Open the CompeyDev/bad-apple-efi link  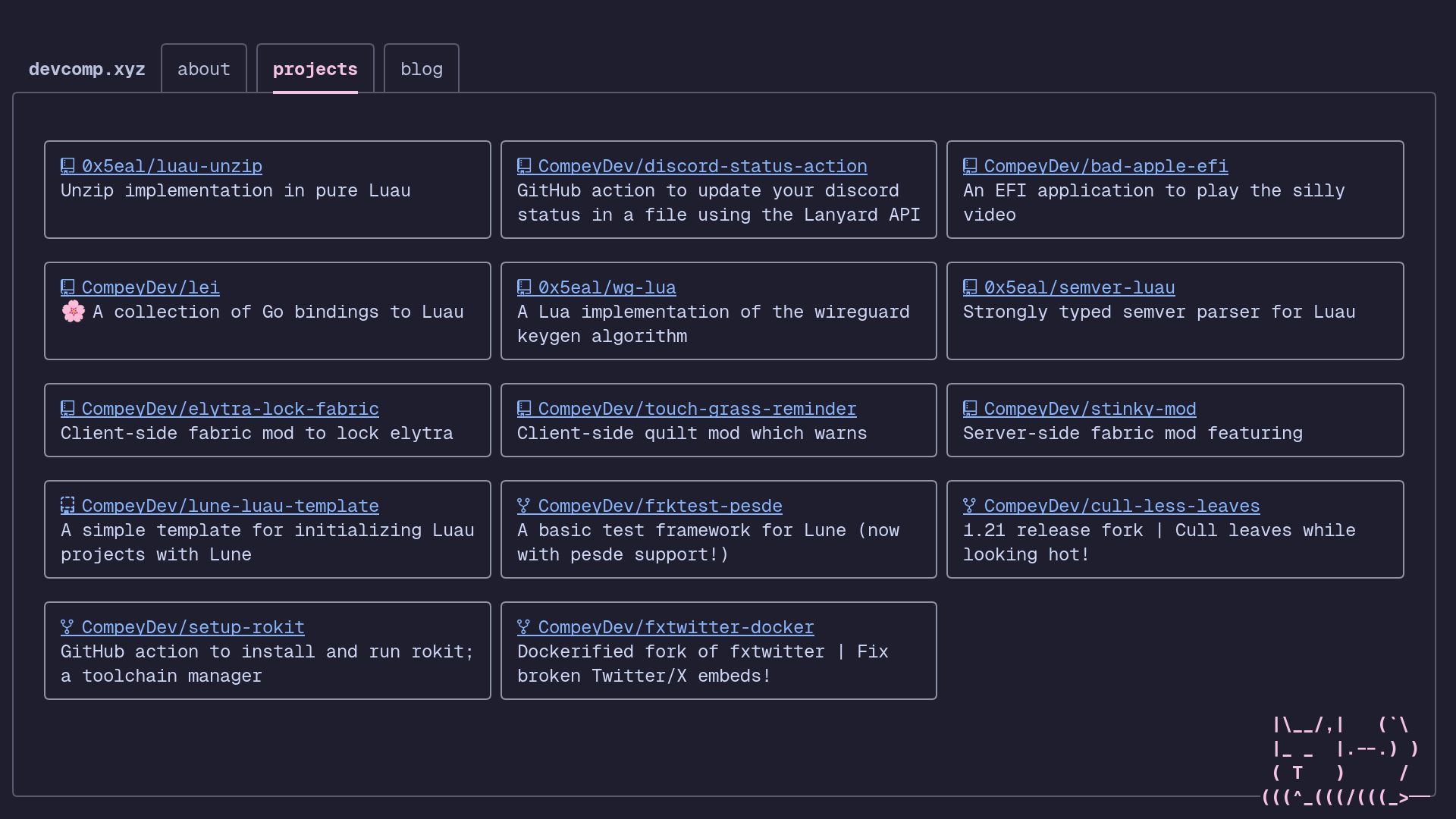click(x=1106, y=166)
